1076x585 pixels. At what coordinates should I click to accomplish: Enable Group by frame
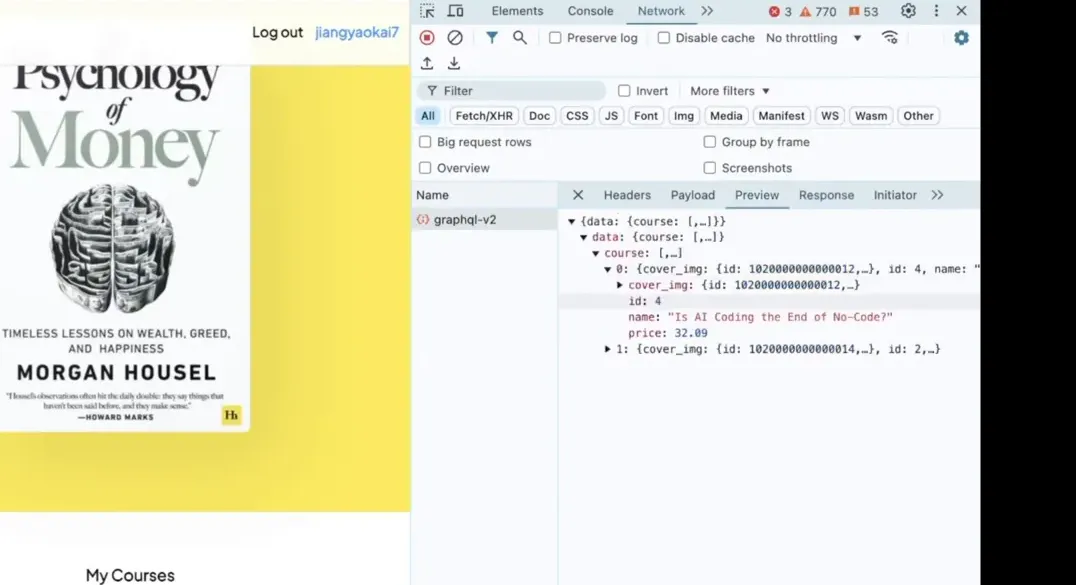710,142
